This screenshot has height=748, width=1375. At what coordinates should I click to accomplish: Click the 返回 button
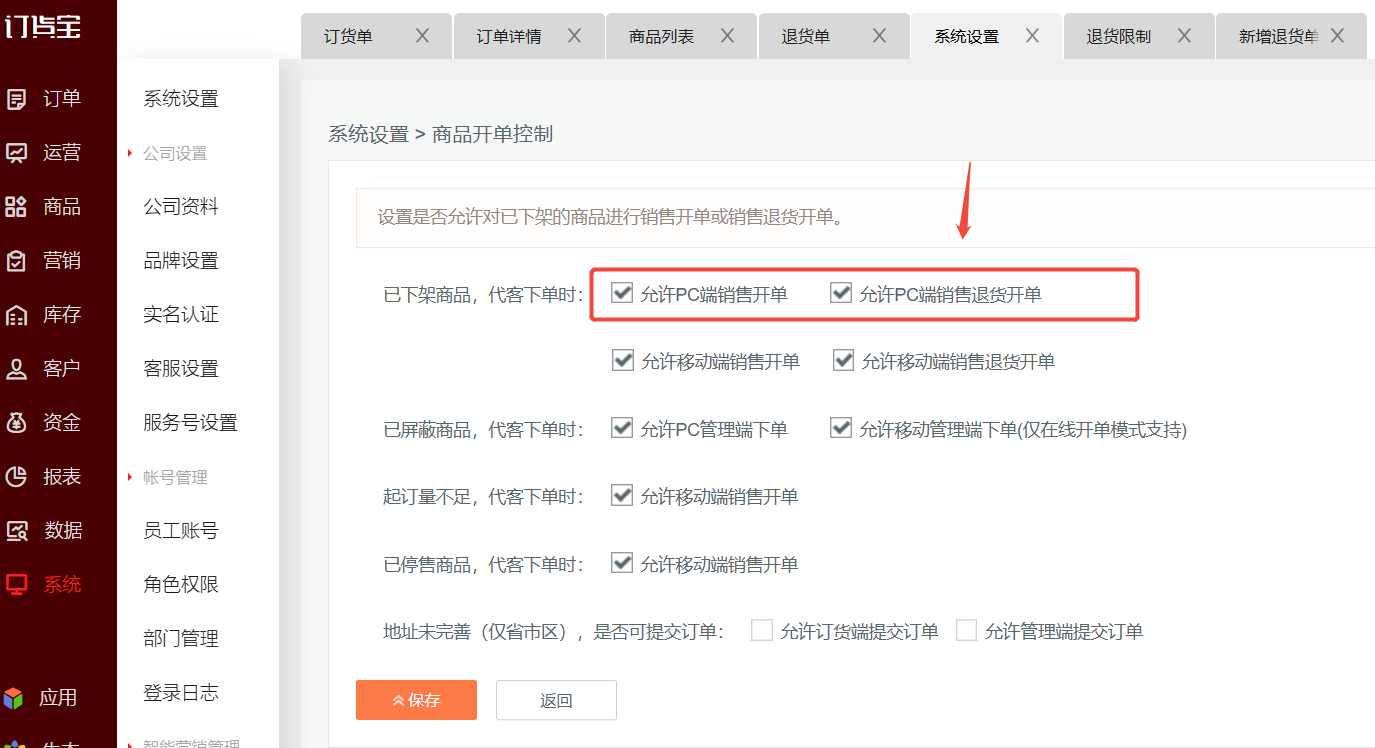pos(556,700)
